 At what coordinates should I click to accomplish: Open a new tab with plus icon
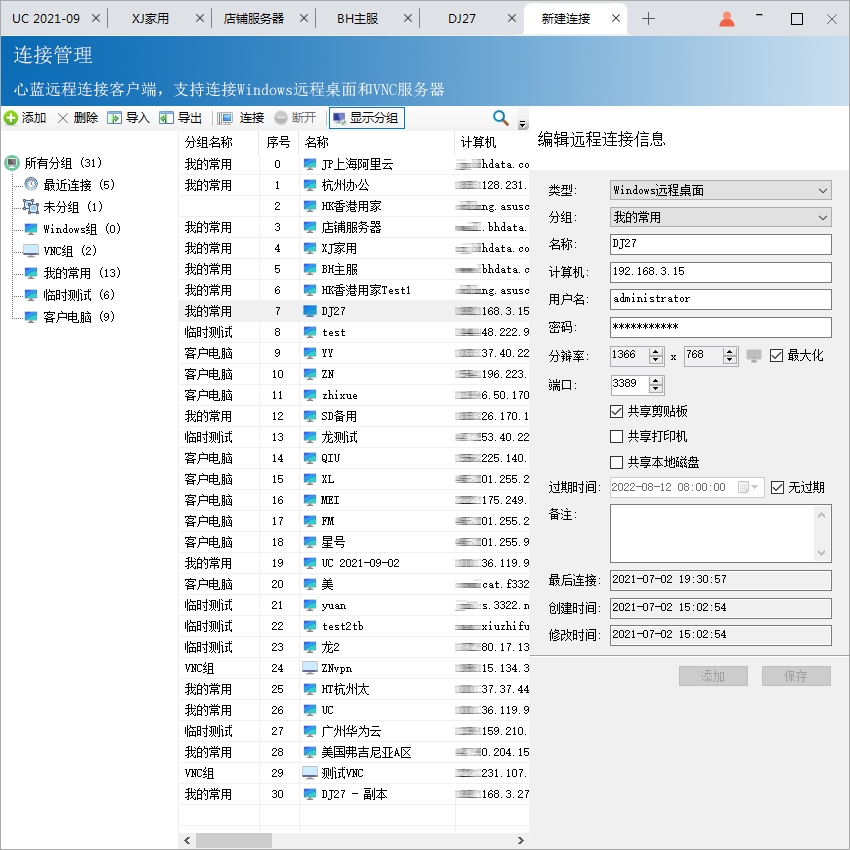648,19
